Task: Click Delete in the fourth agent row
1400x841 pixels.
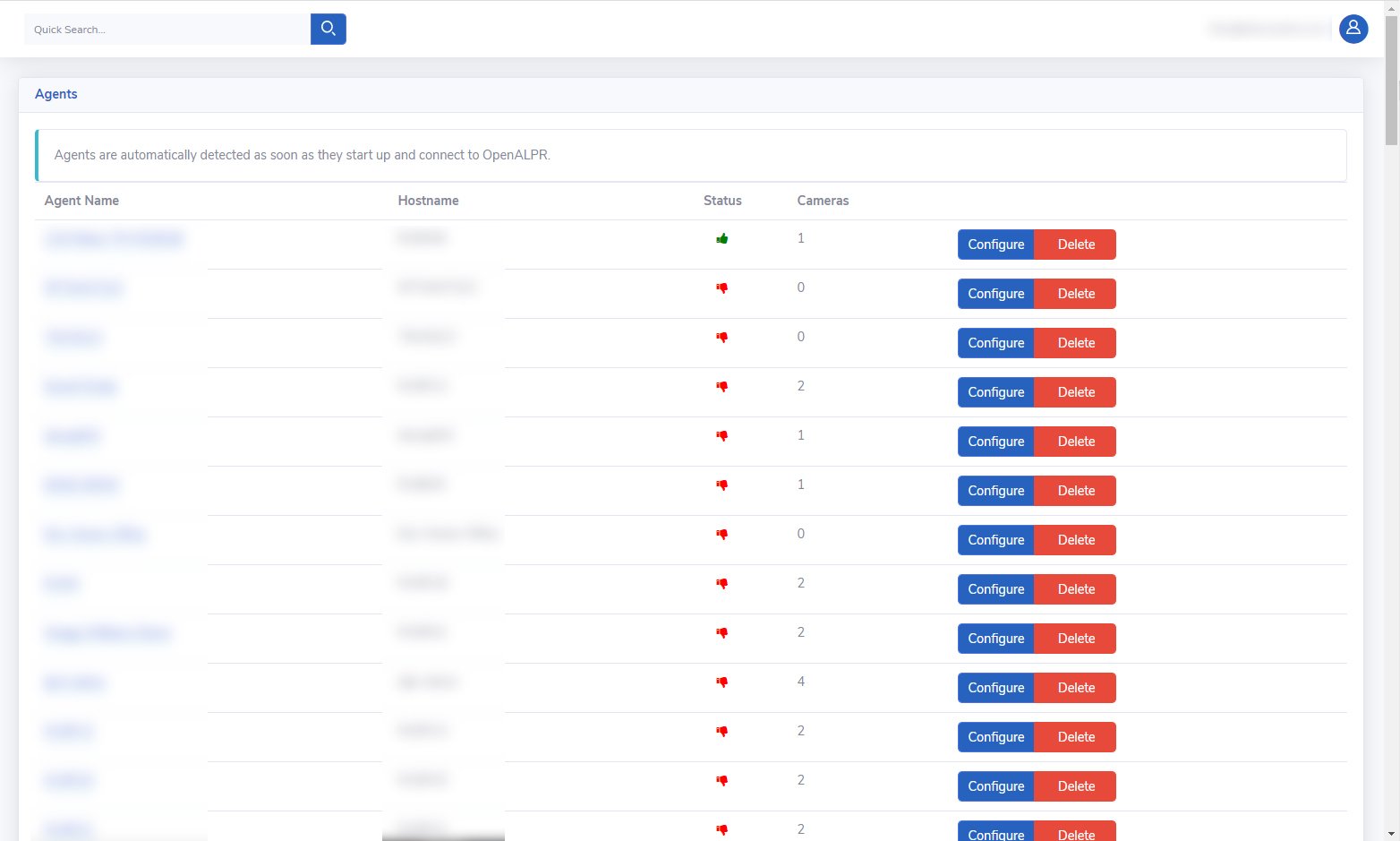Action: [x=1075, y=392]
